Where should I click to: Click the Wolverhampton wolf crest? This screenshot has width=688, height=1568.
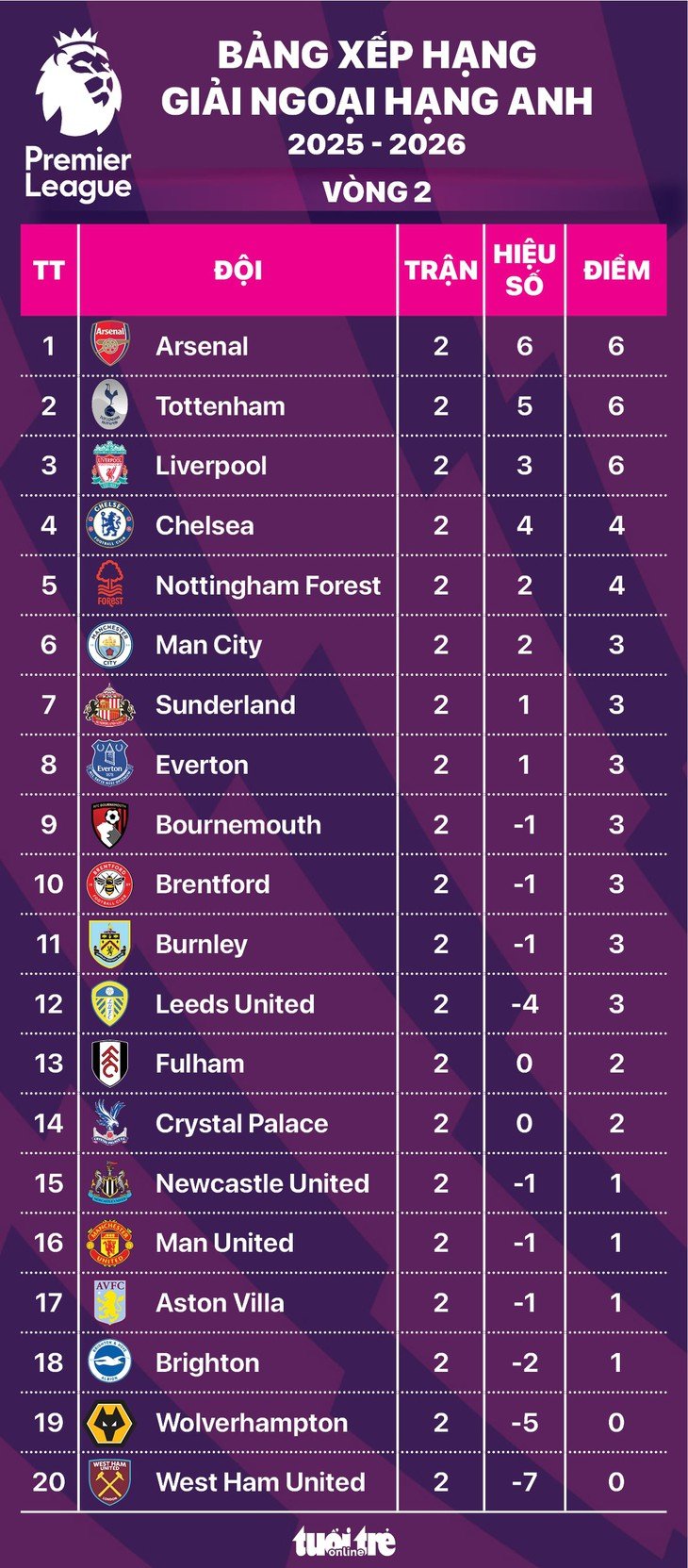(x=110, y=1423)
